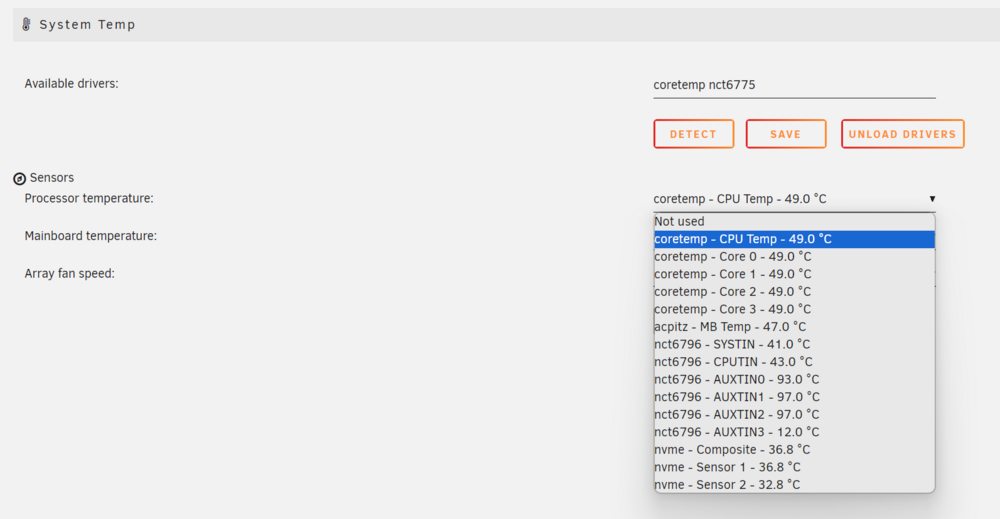The width and height of the screenshot is (1000, 519).
Task: Click the Mainboard temperature label
Action: pyautogui.click(x=91, y=236)
